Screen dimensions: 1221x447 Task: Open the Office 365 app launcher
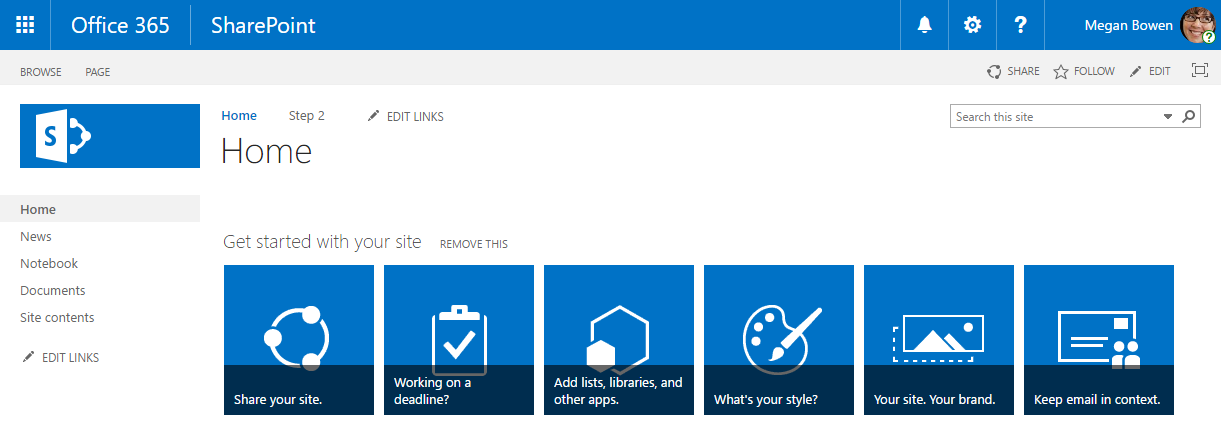(x=25, y=25)
